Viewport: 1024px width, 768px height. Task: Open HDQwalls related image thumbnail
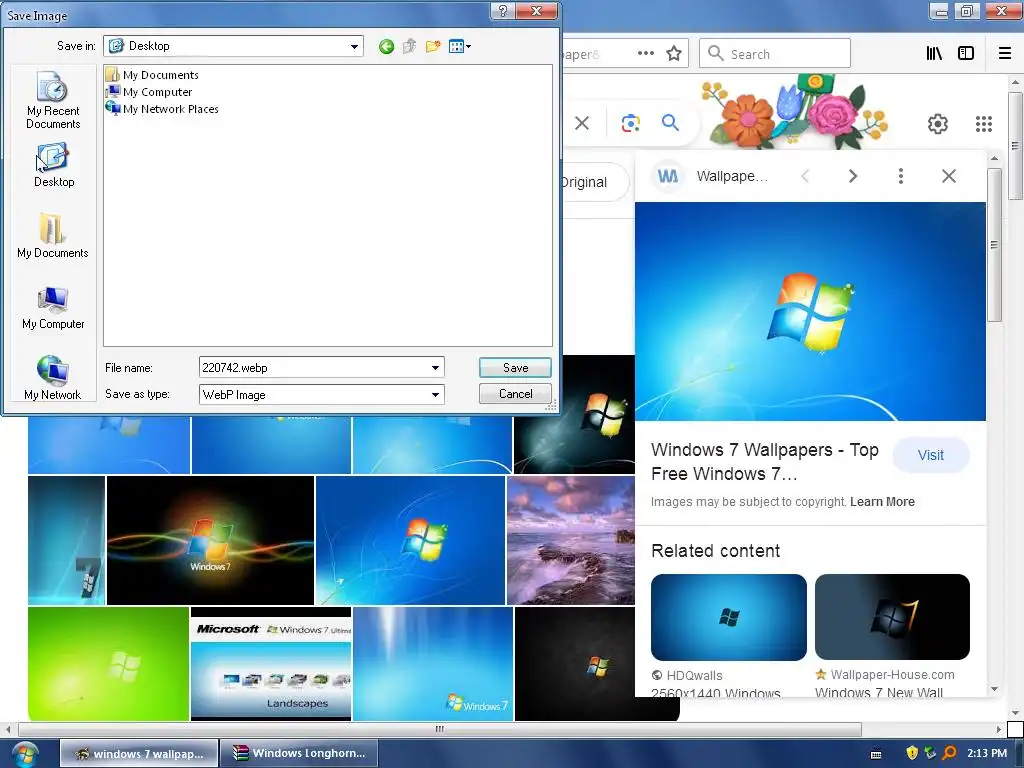[729, 617]
